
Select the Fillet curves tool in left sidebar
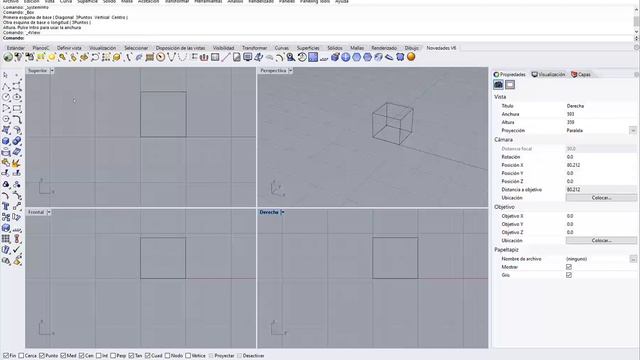click(17, 119)
